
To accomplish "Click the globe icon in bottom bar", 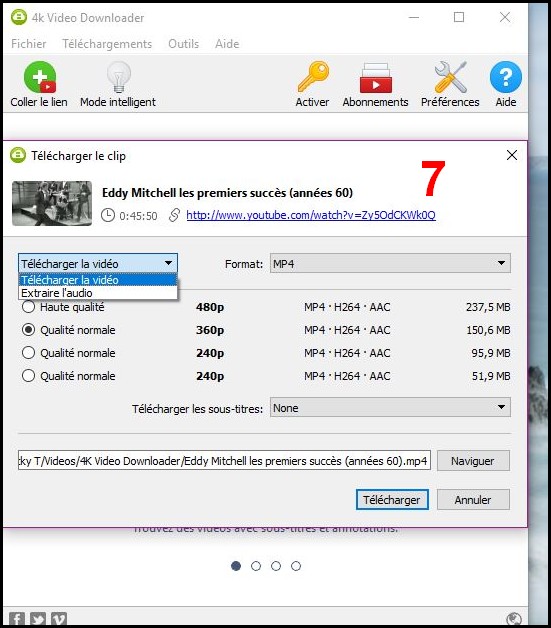I will tap(514, 619).
